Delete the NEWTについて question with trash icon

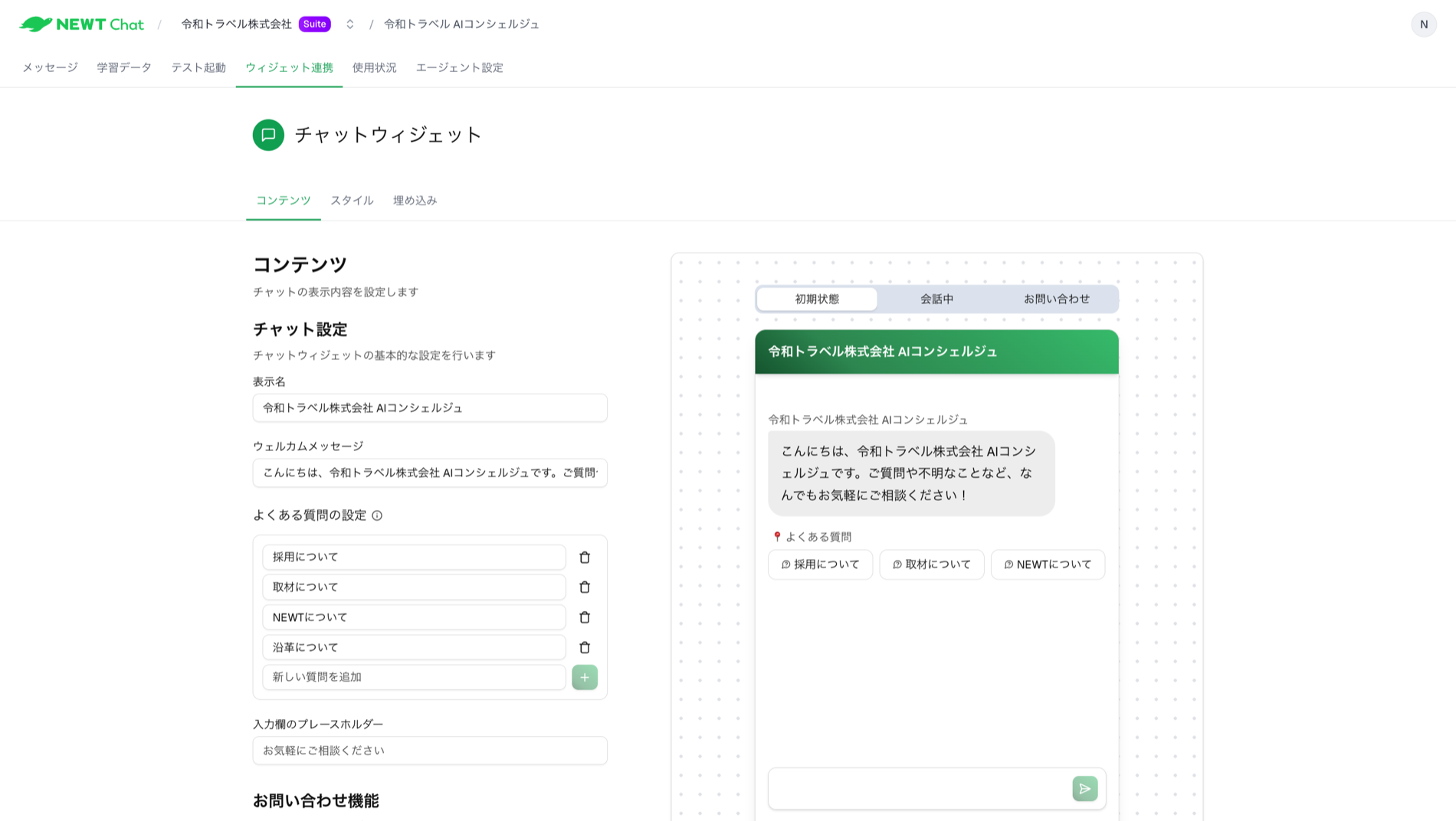(x=585, y=617)
